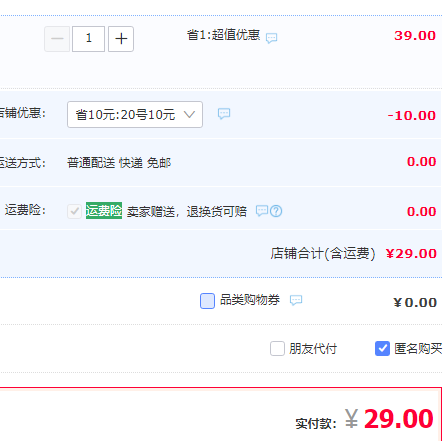The width and height of the screenshot is (445, 441).
Task: Open the info bubble next to 品类购物券
Action: [296, 300]
